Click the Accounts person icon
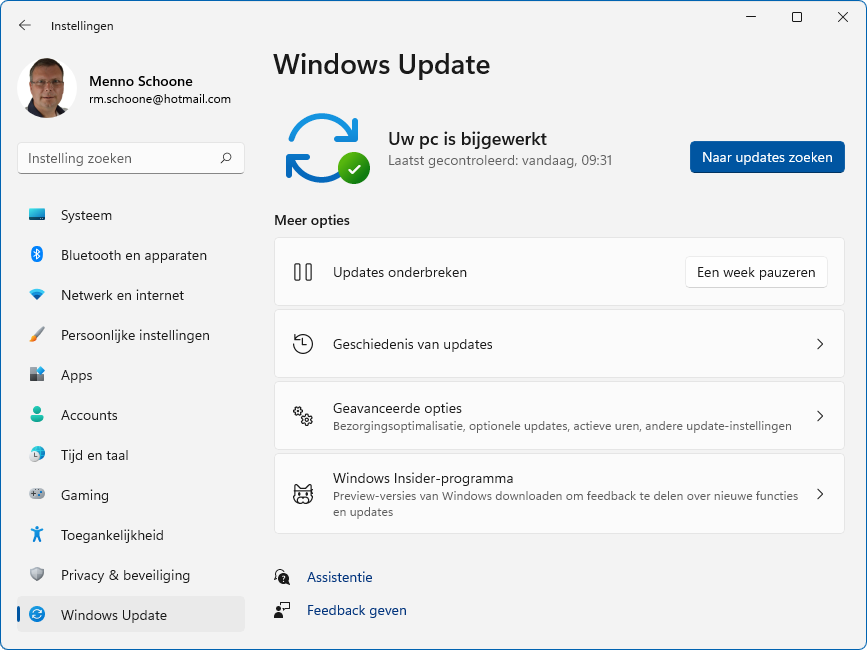This screenshot has height=650, width=867. 37,415
